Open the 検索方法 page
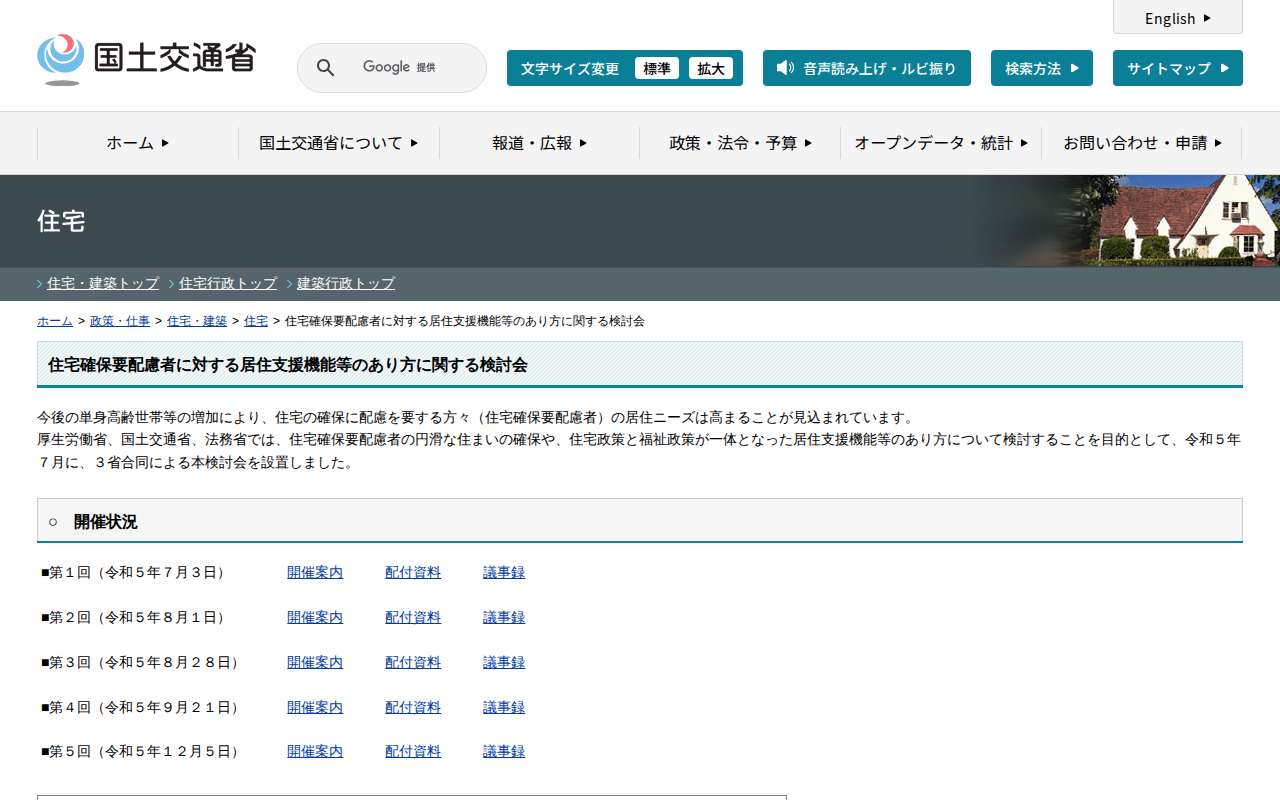 click(1041, 69)
